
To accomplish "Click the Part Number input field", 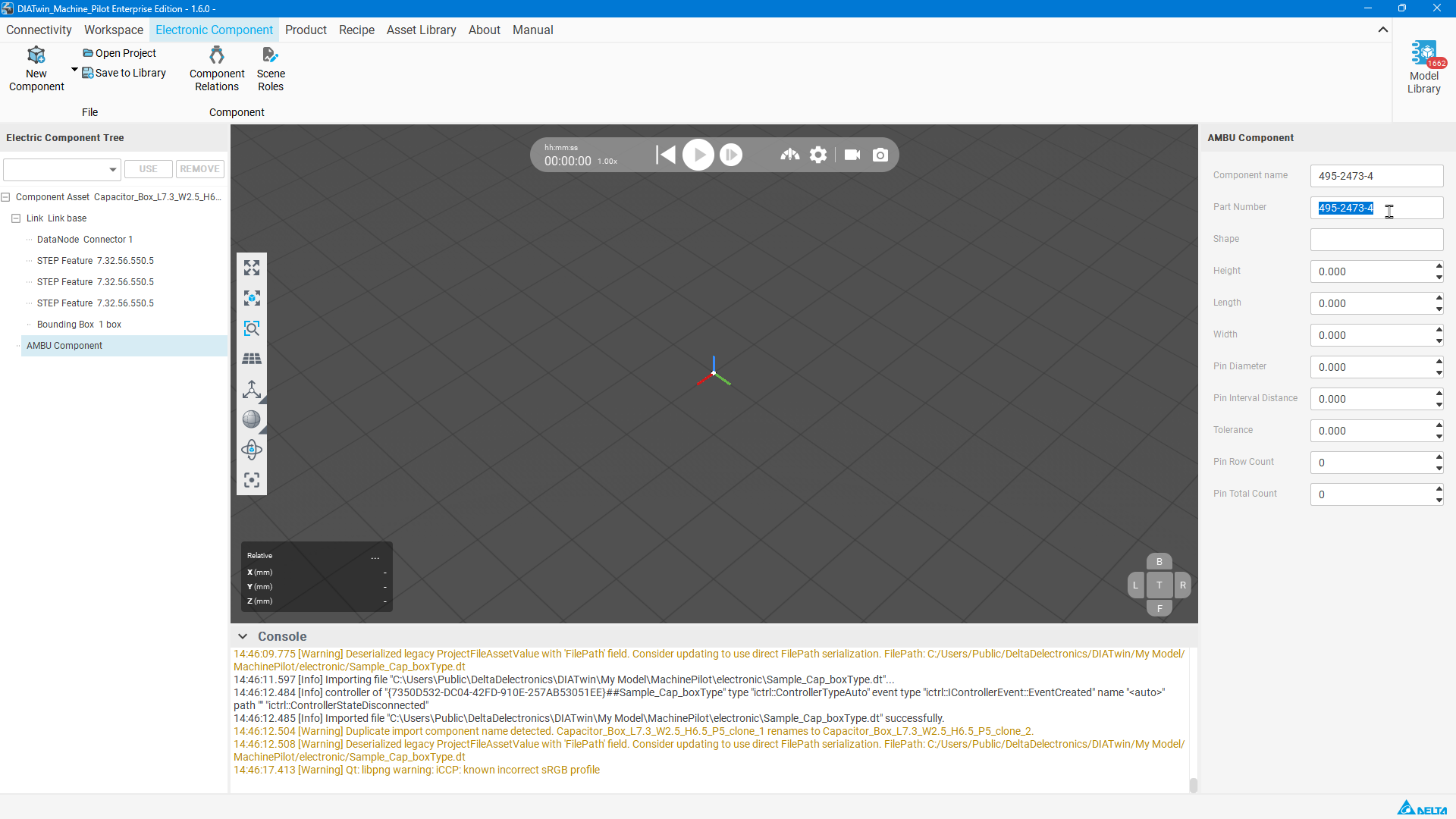I will [1377, 208].
